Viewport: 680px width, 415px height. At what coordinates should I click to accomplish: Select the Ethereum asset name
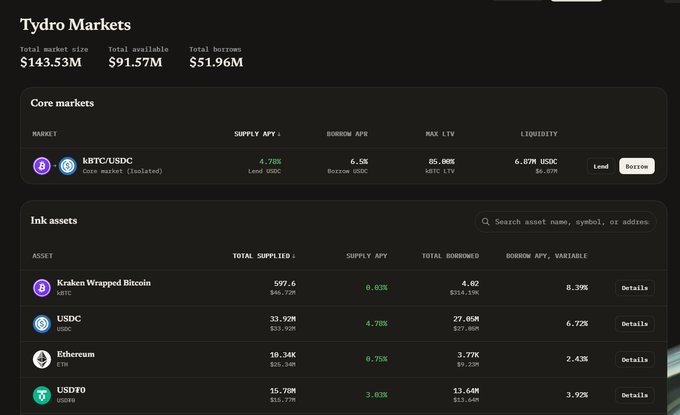[x=75, y=354]
